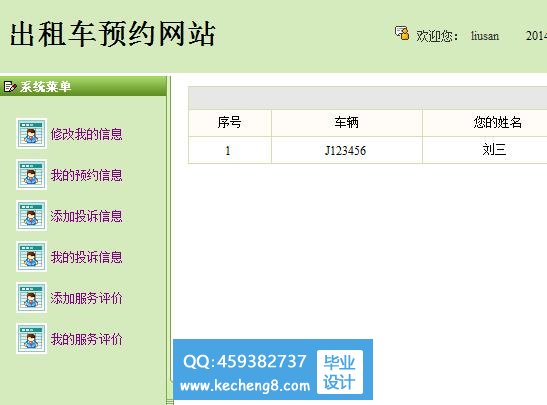Open 添加服务评价 menu entry
The width and height of the screenshot is (547, 405).
click(x=87, y=298)
